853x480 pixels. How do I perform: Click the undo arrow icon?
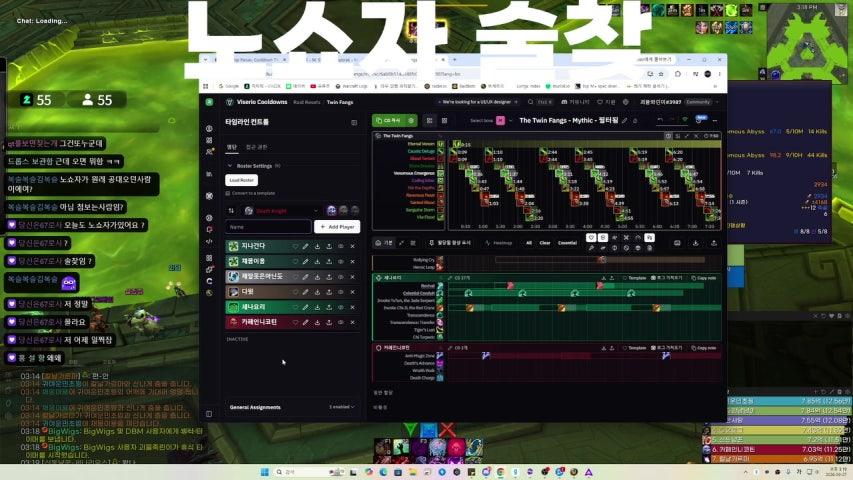point(660,120)
